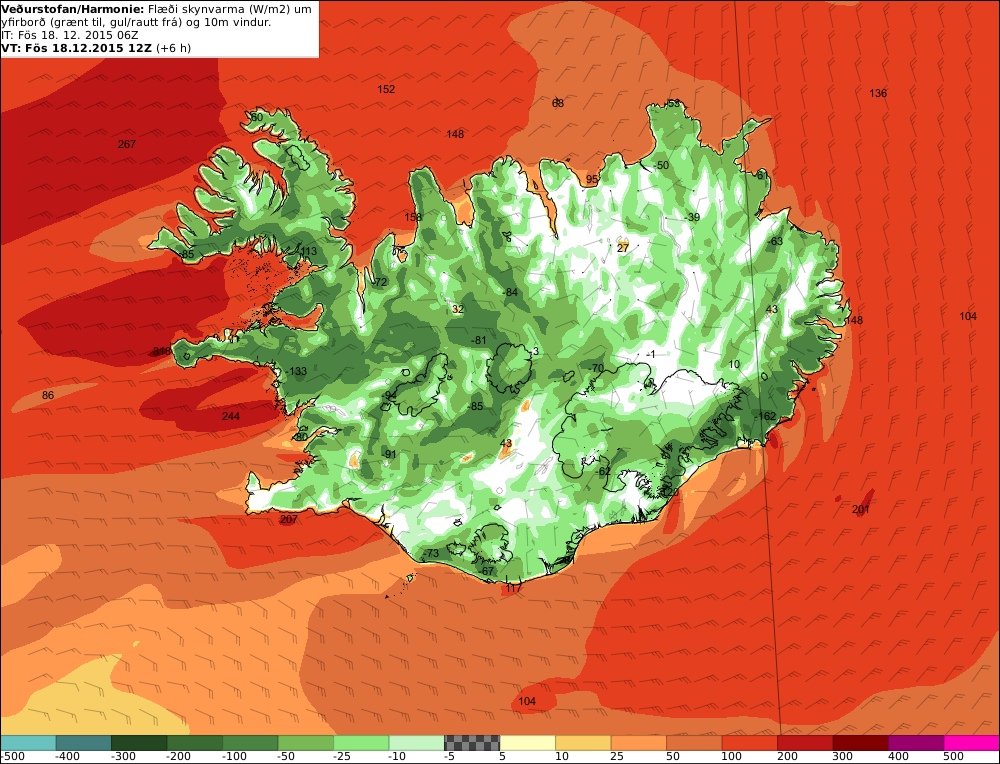Click the "-100" legend tick label
Image resolution: width=1000 pixels, height=764 pixels.
[x=234, y=757]
